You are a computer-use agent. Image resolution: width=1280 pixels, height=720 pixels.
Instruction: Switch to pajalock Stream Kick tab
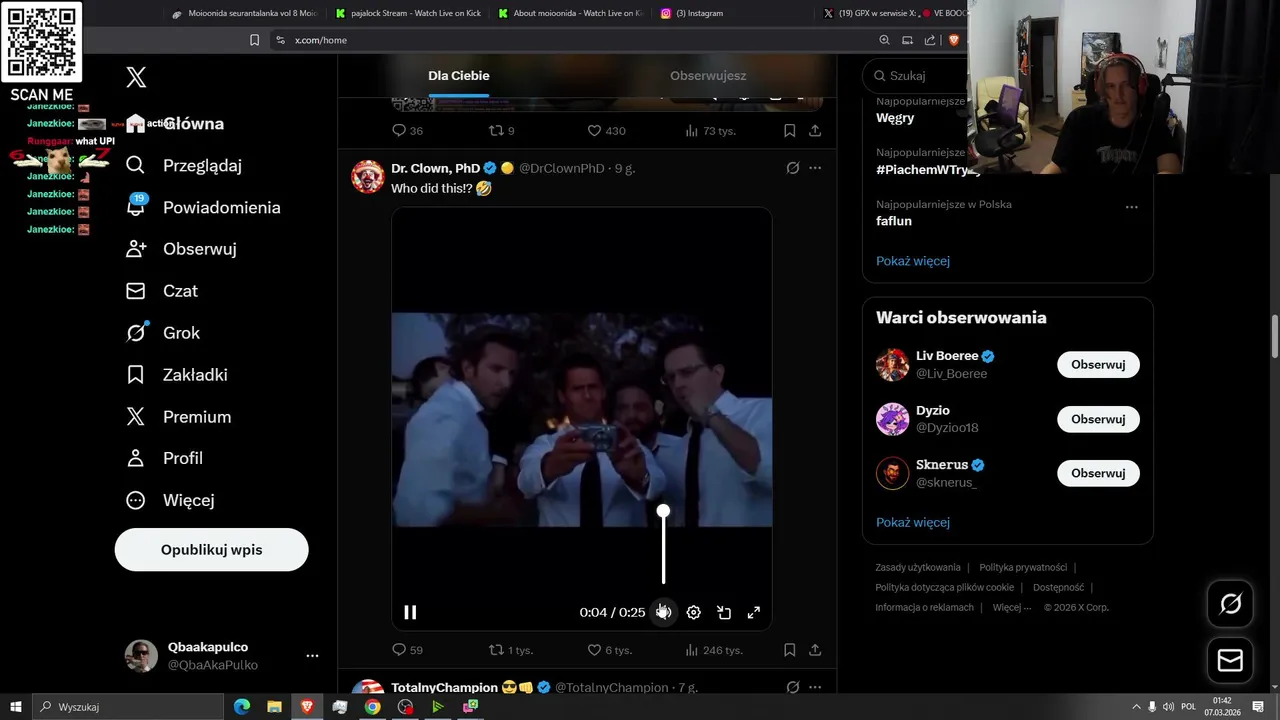[409, 13]
